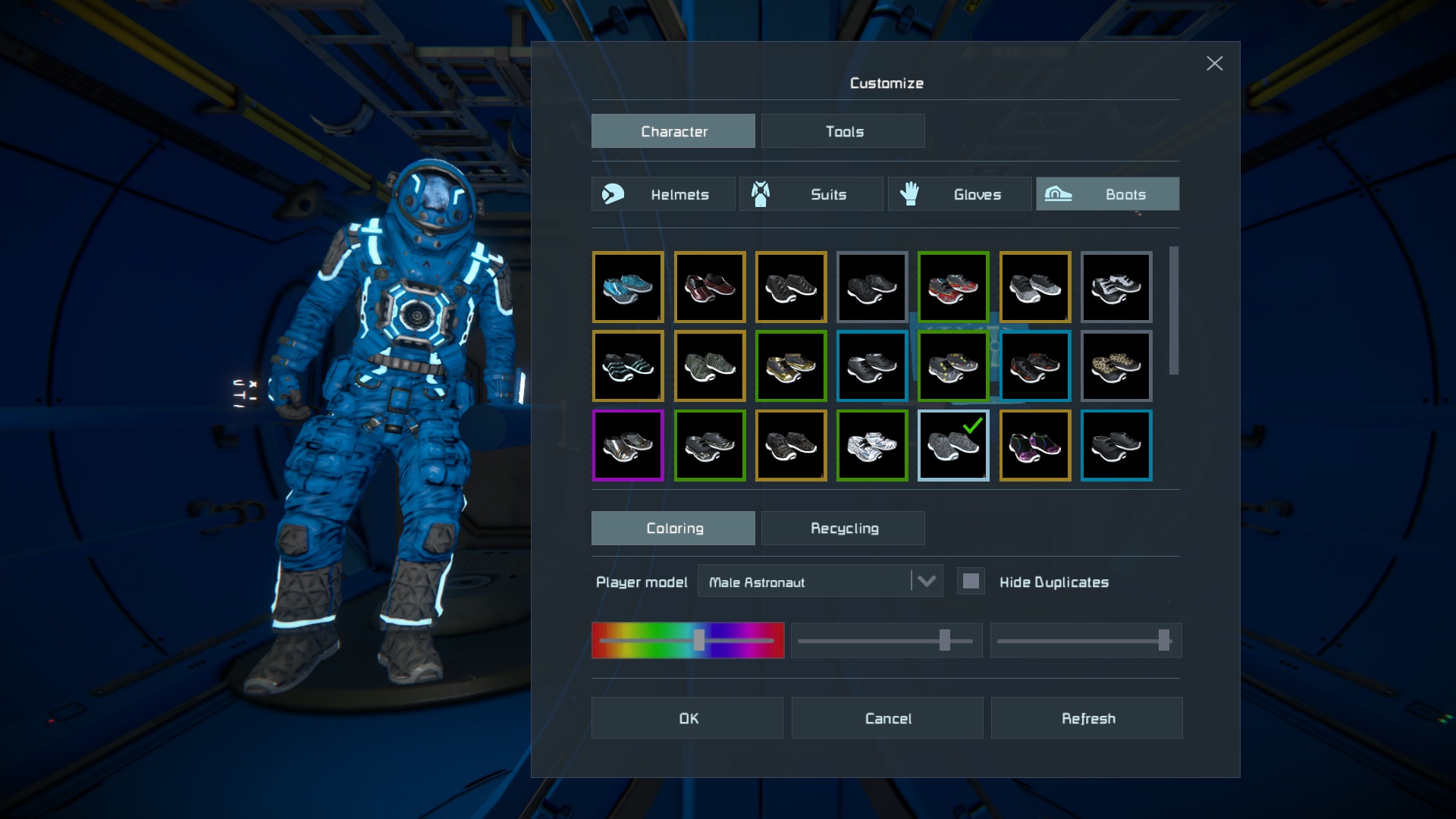This screenshot has width=1456, height=819.
Task: Select the blue sneakers boot skin
Action: coord(628,287)
